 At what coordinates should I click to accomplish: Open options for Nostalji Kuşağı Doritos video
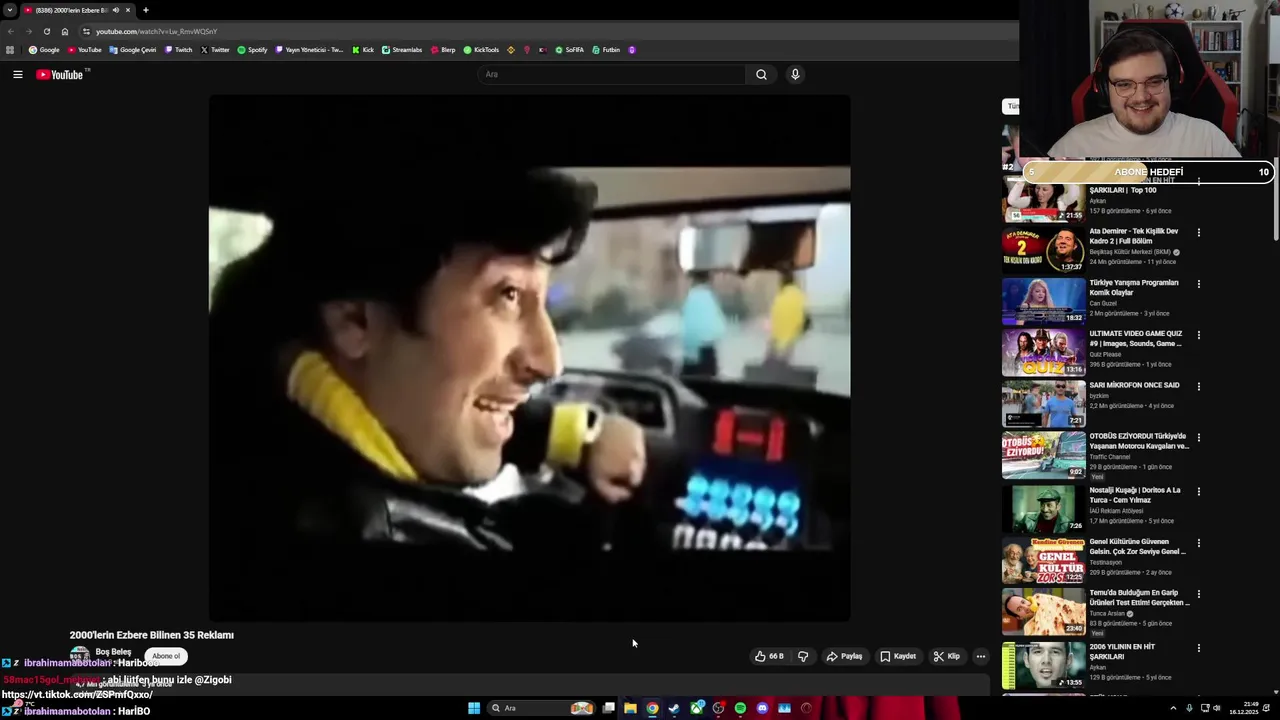click(1199, 492)
